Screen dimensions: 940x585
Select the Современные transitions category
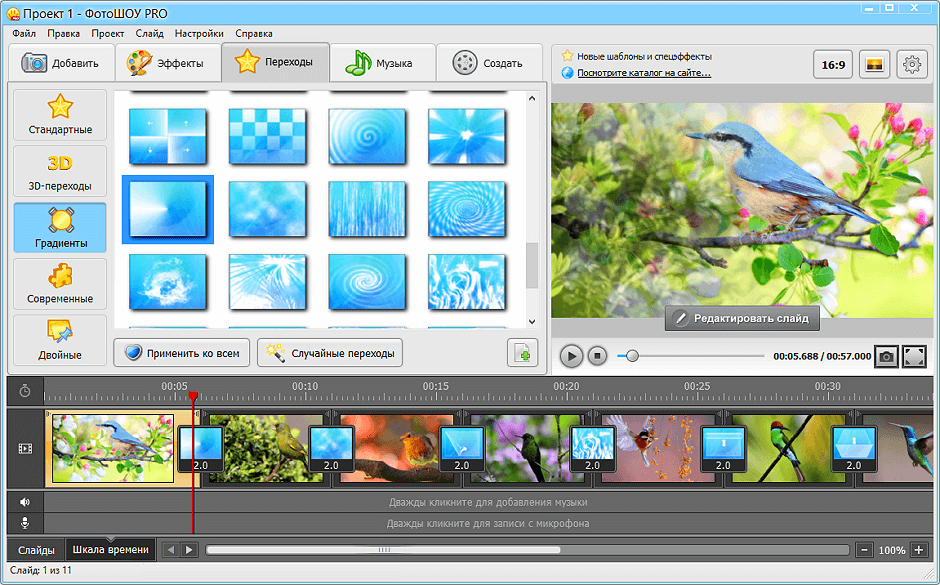(60, 284)
